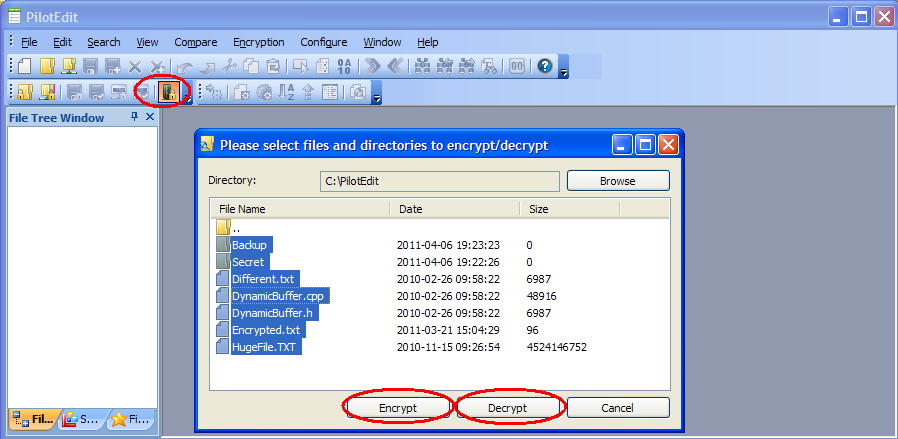Click the Browse button

pos(618,181)
